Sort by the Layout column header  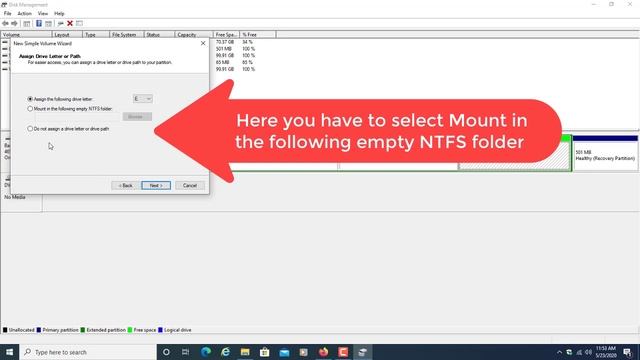coord(67,35)
